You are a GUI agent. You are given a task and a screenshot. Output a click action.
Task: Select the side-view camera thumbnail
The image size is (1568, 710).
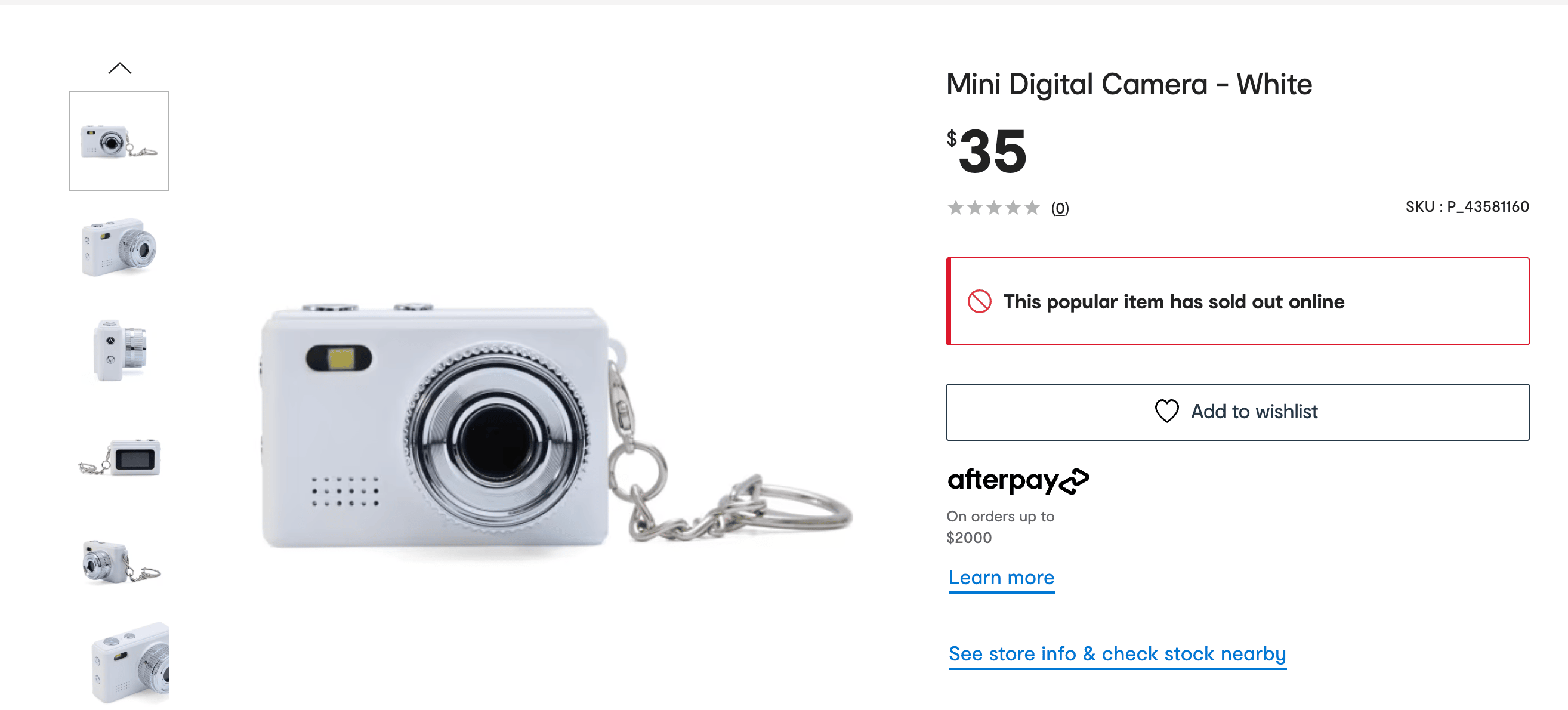click(119, 351)
